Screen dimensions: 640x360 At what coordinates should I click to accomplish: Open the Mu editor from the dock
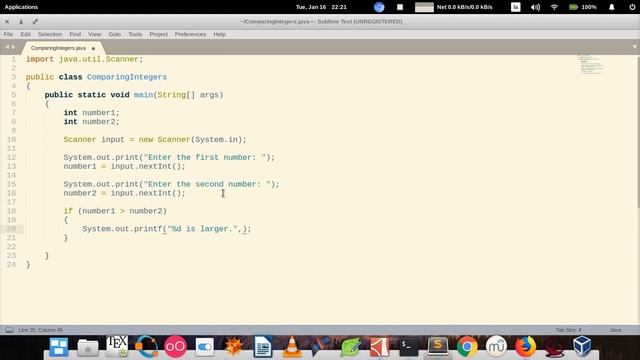click(x=496, y=347)
